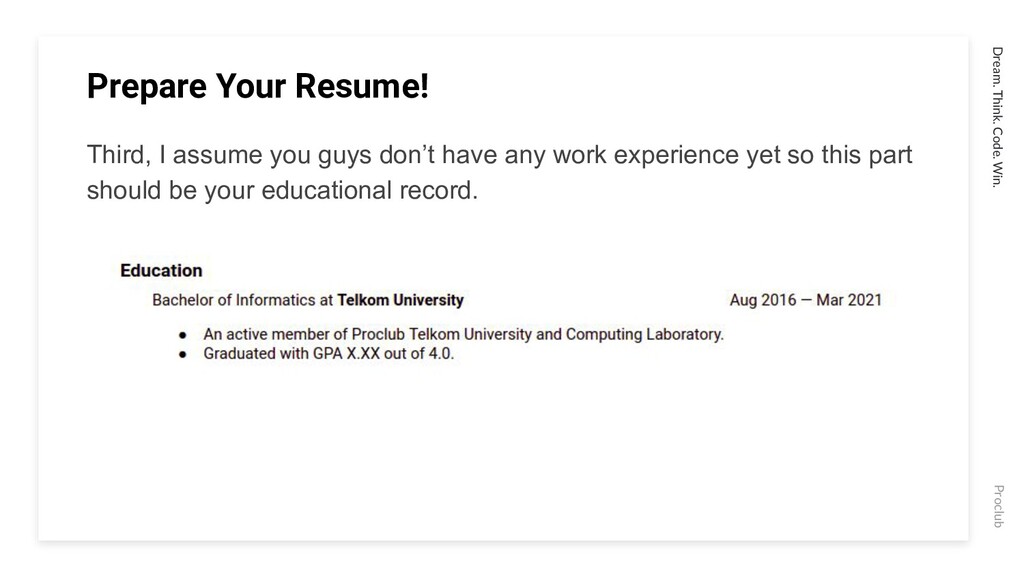This screenshot has height=576, width=1024.
Task: Click 'out of 4.0' in the GPA line
Action: [x=419, y=353]
